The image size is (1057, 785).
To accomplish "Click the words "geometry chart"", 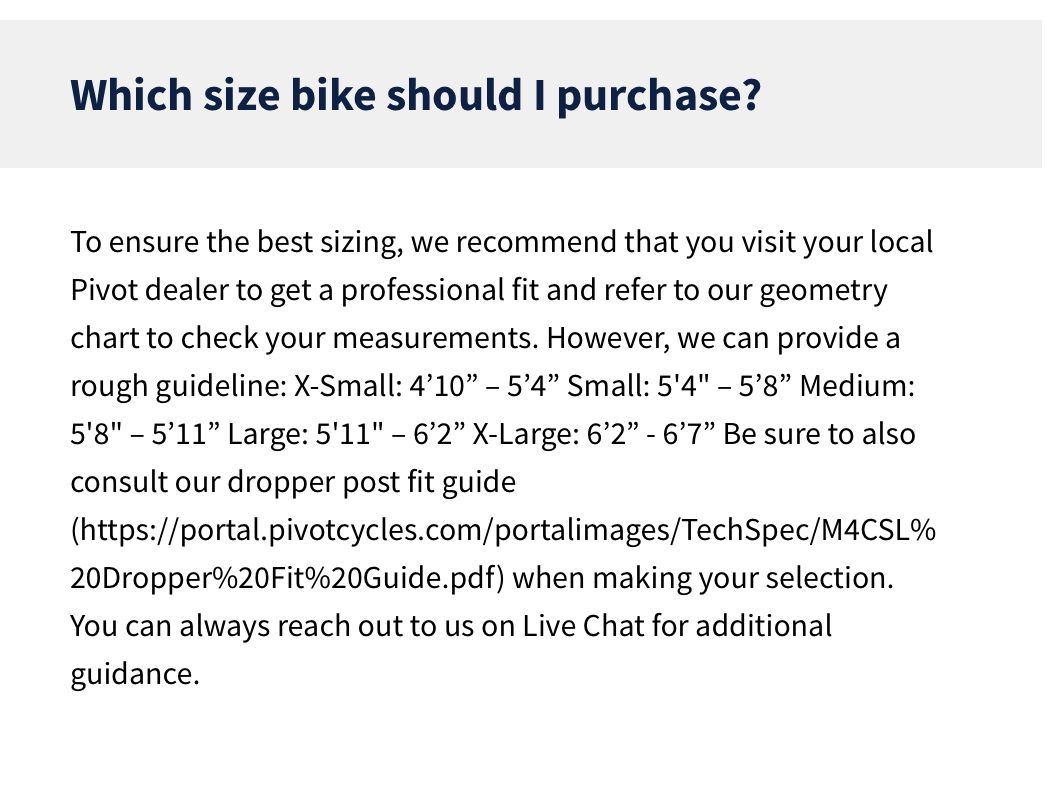I will (x=822, y=291).
